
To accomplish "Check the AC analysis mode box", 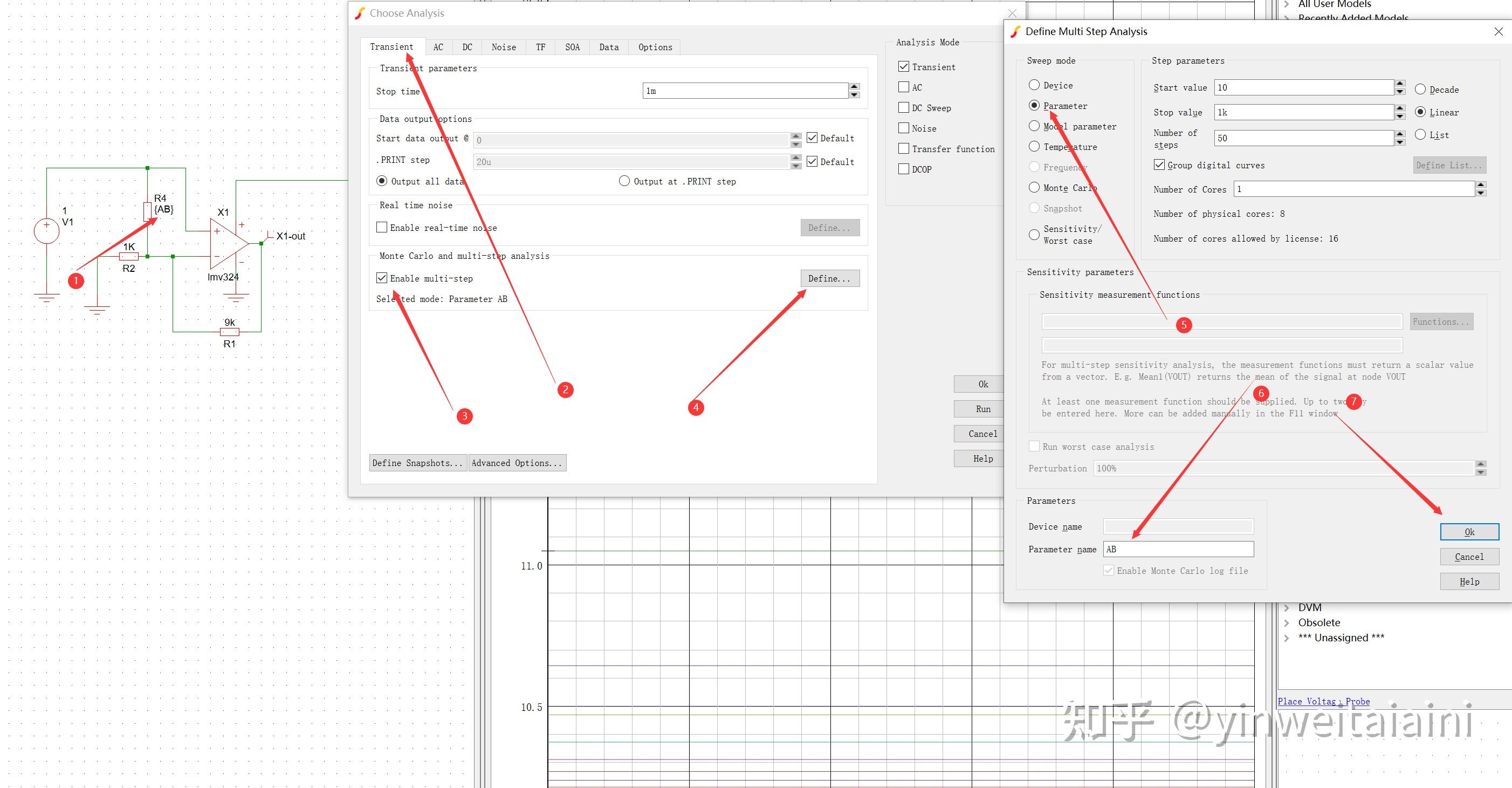I will click(x=904, y=87).
